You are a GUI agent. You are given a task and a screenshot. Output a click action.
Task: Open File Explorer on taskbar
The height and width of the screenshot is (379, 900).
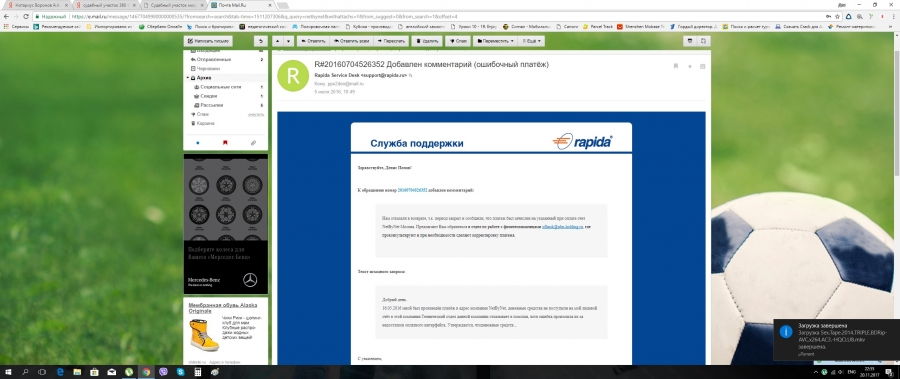pos(77,372)
